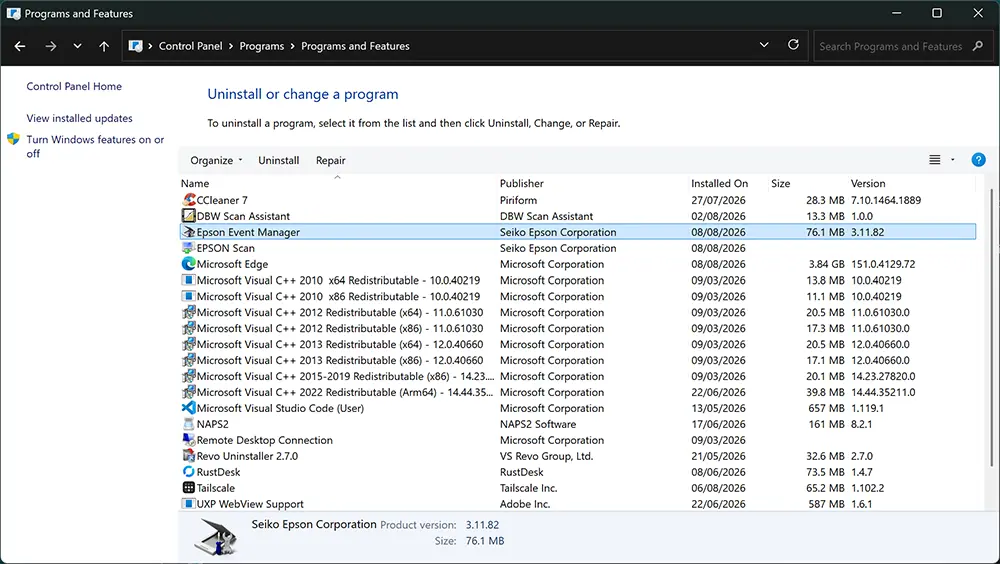Viewport: 1000px width, 564px height.
Task: Go up one level with up arrow
Action: pyautogui.click(x=104, y=46)
